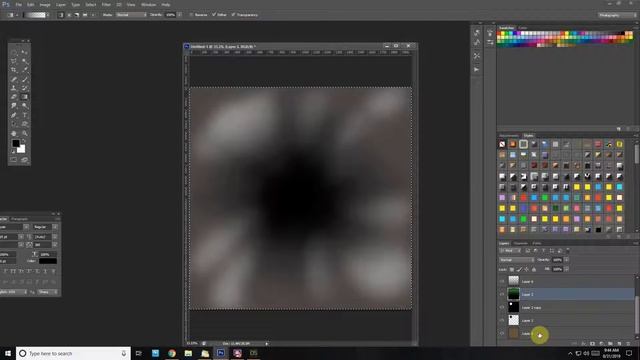
Task: Click lock transparent pixels icon
Action: pyautogui.click(x=512, y=269)
